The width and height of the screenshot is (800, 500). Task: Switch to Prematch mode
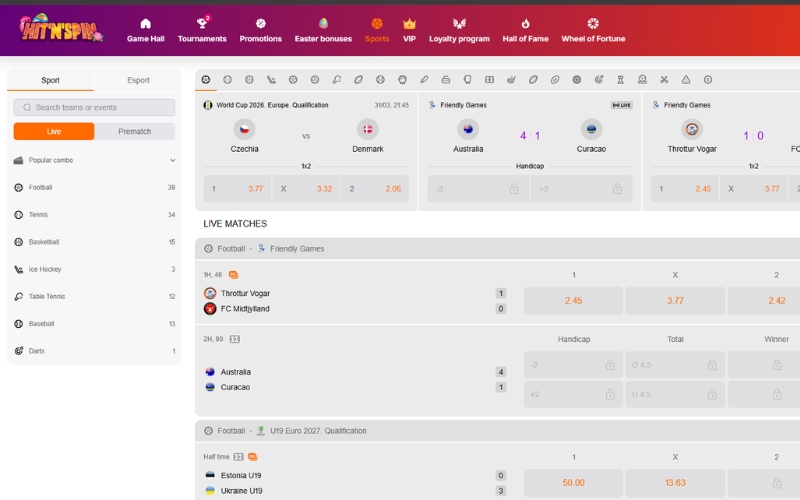(135, 131)
